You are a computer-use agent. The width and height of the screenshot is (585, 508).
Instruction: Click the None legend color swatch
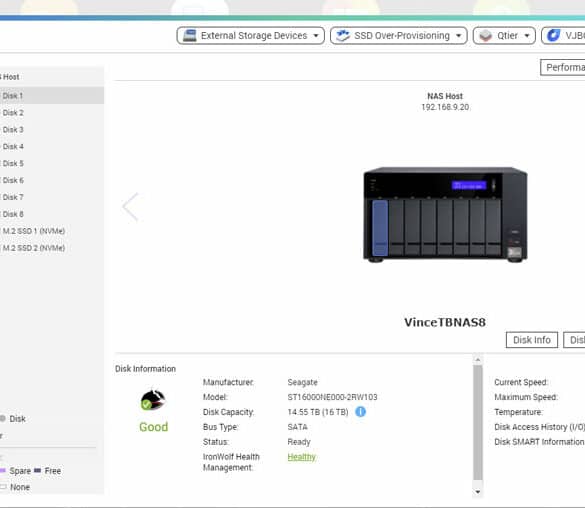[3, 487]
